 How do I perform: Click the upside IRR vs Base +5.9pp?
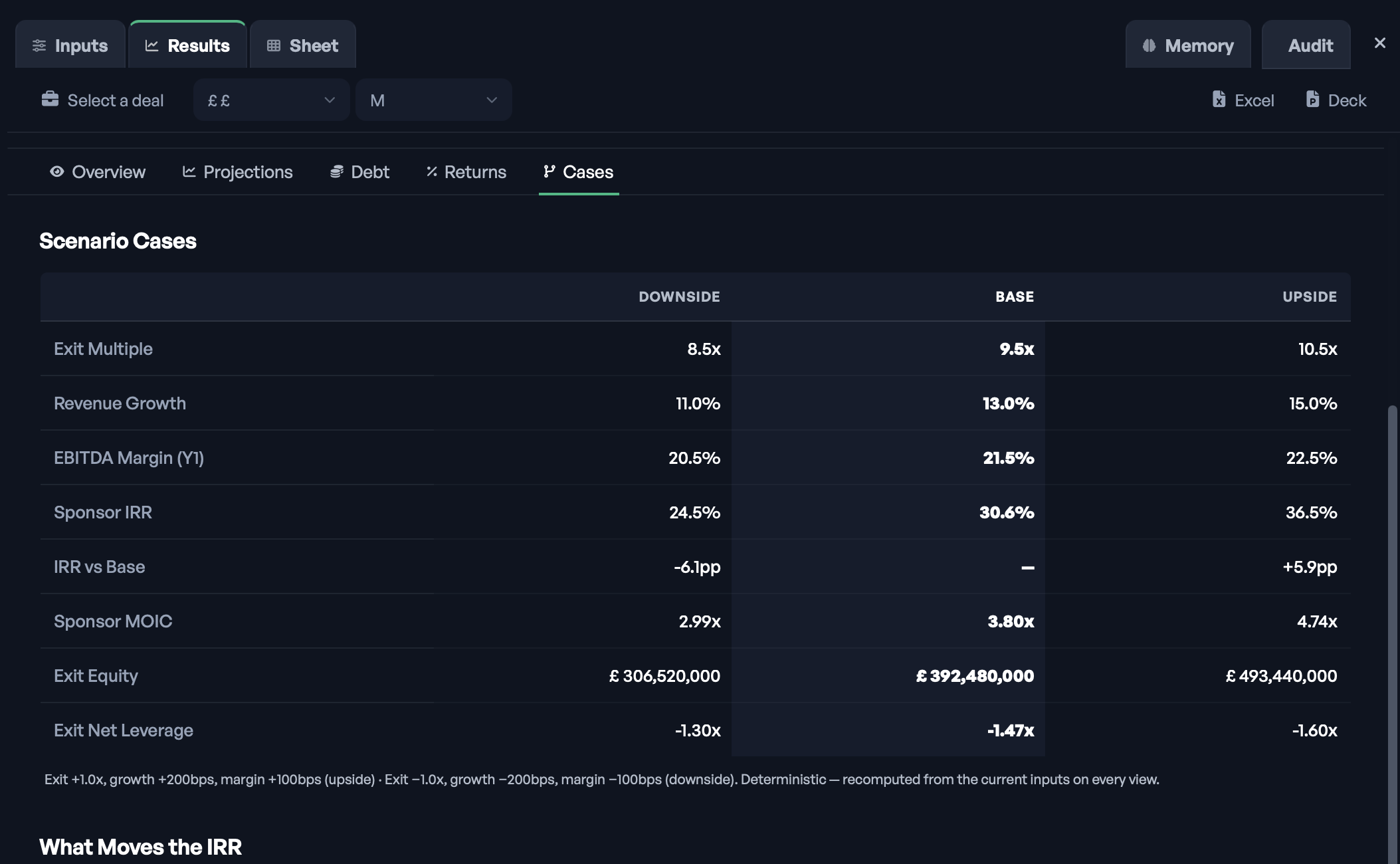coord(1310,567)
